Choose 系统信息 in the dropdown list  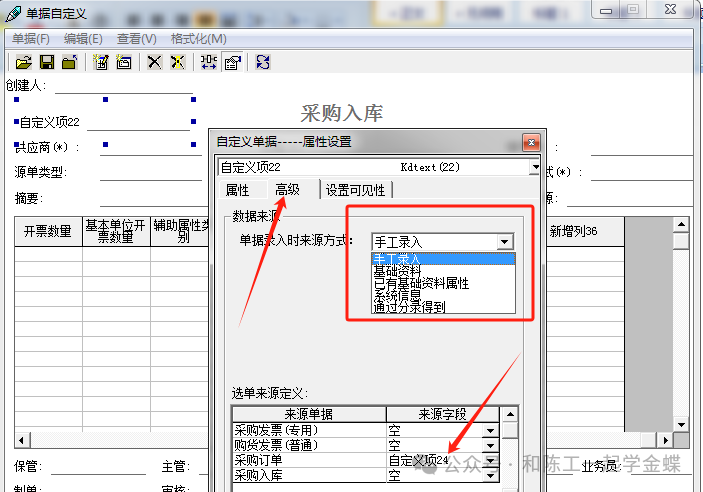tap(443, 295)
